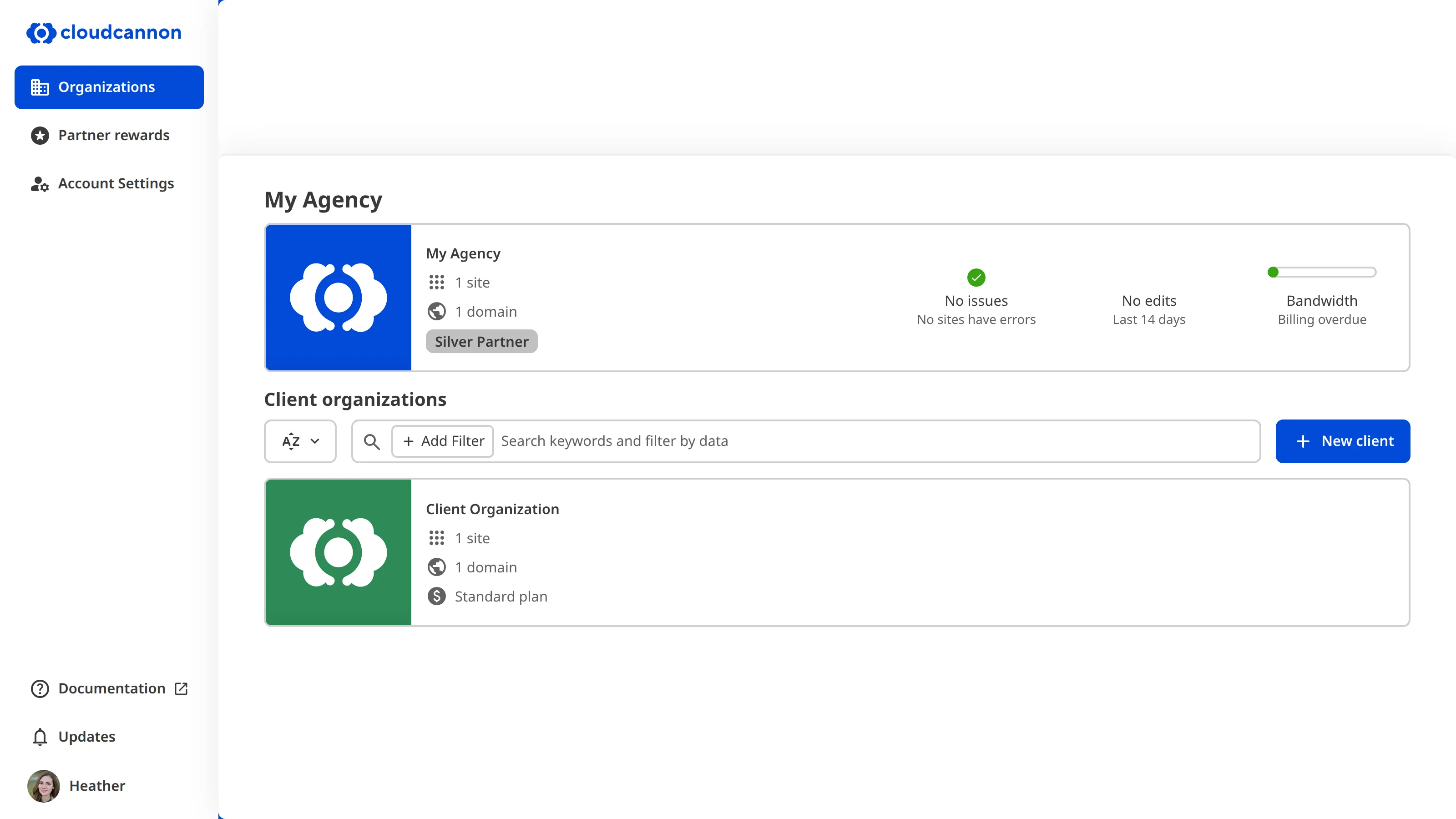Click the dollar plan icon in Client Organization
The height and width of the screenshot is (819, 1456).
[436, 597]
